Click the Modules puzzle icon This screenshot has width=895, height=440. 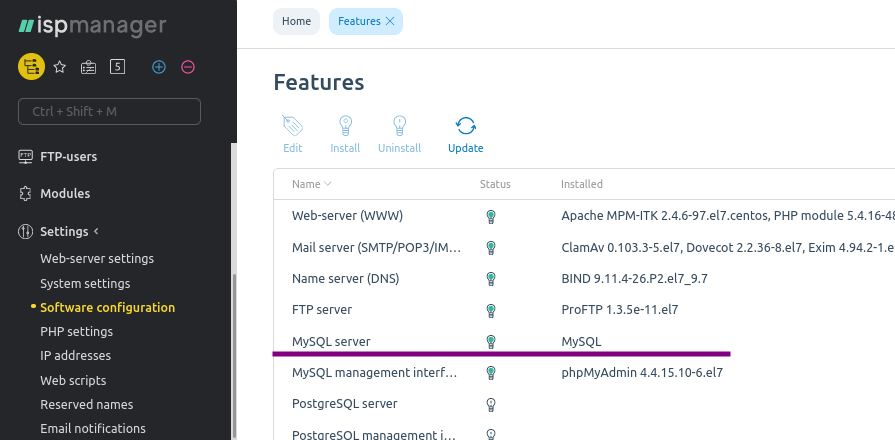[26, 193]
